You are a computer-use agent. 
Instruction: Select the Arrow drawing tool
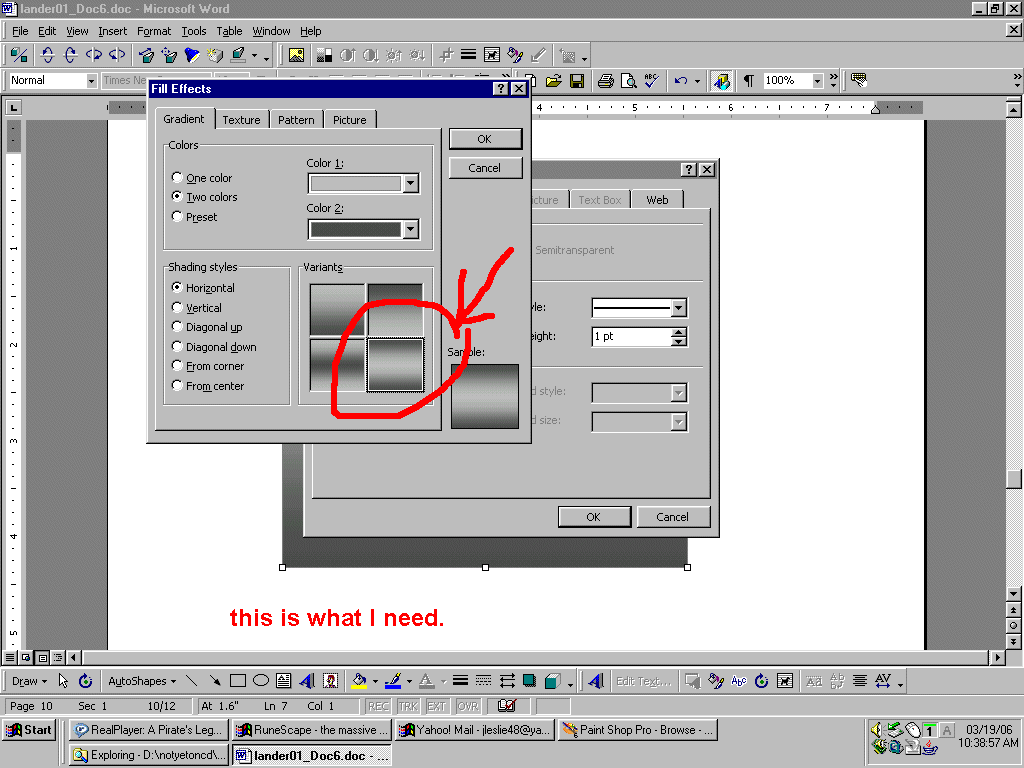tap(214, 681)
